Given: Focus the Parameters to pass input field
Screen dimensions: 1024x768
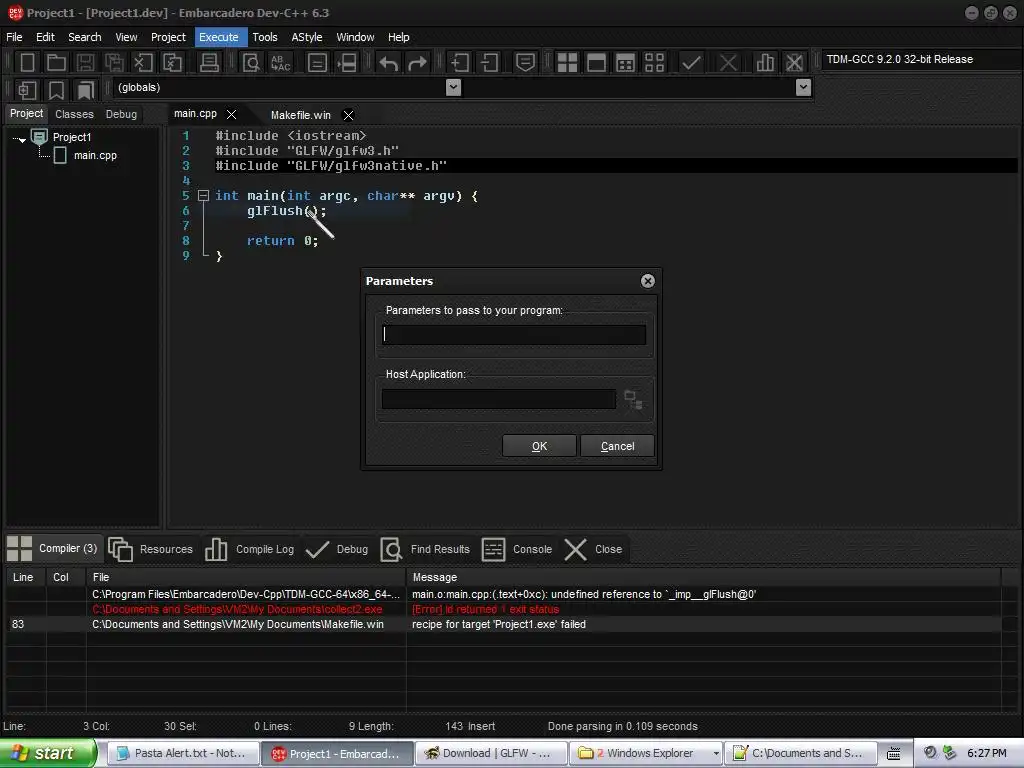Looking at the screenshot, I should pos(513,334).
